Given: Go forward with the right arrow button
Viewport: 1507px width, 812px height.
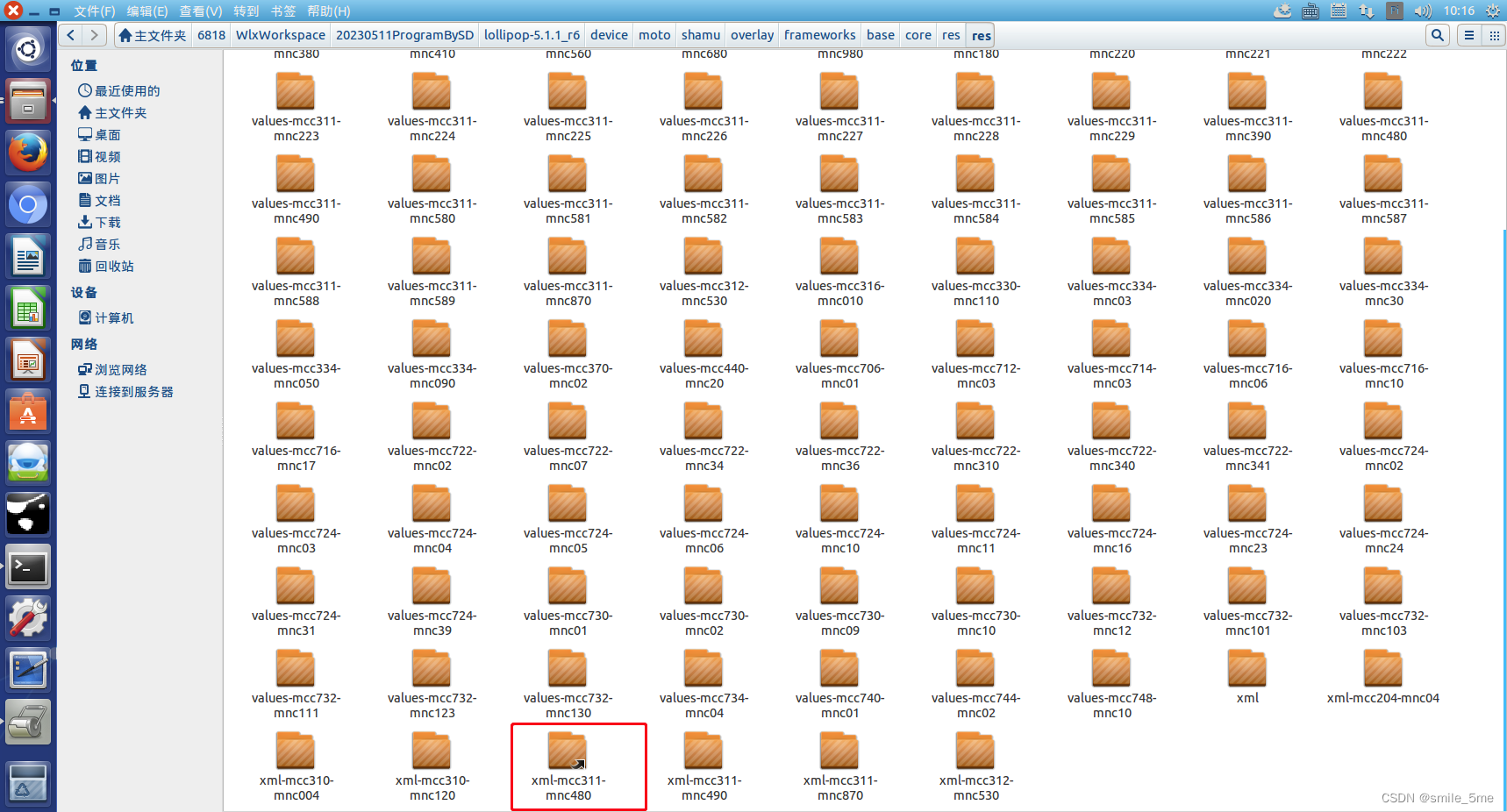Looking at the screenshot, I should (x=95, y=35).
